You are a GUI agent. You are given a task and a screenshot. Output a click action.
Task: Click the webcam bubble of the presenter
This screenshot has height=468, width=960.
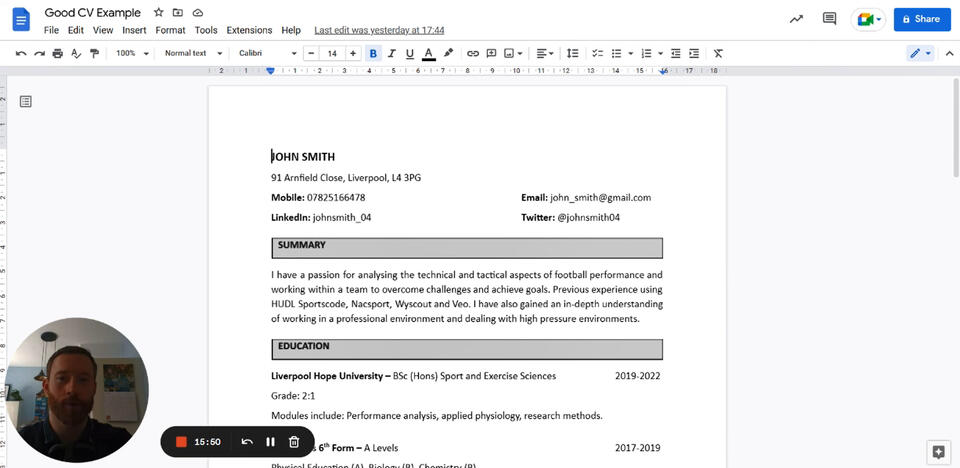(x=75, y=388)
